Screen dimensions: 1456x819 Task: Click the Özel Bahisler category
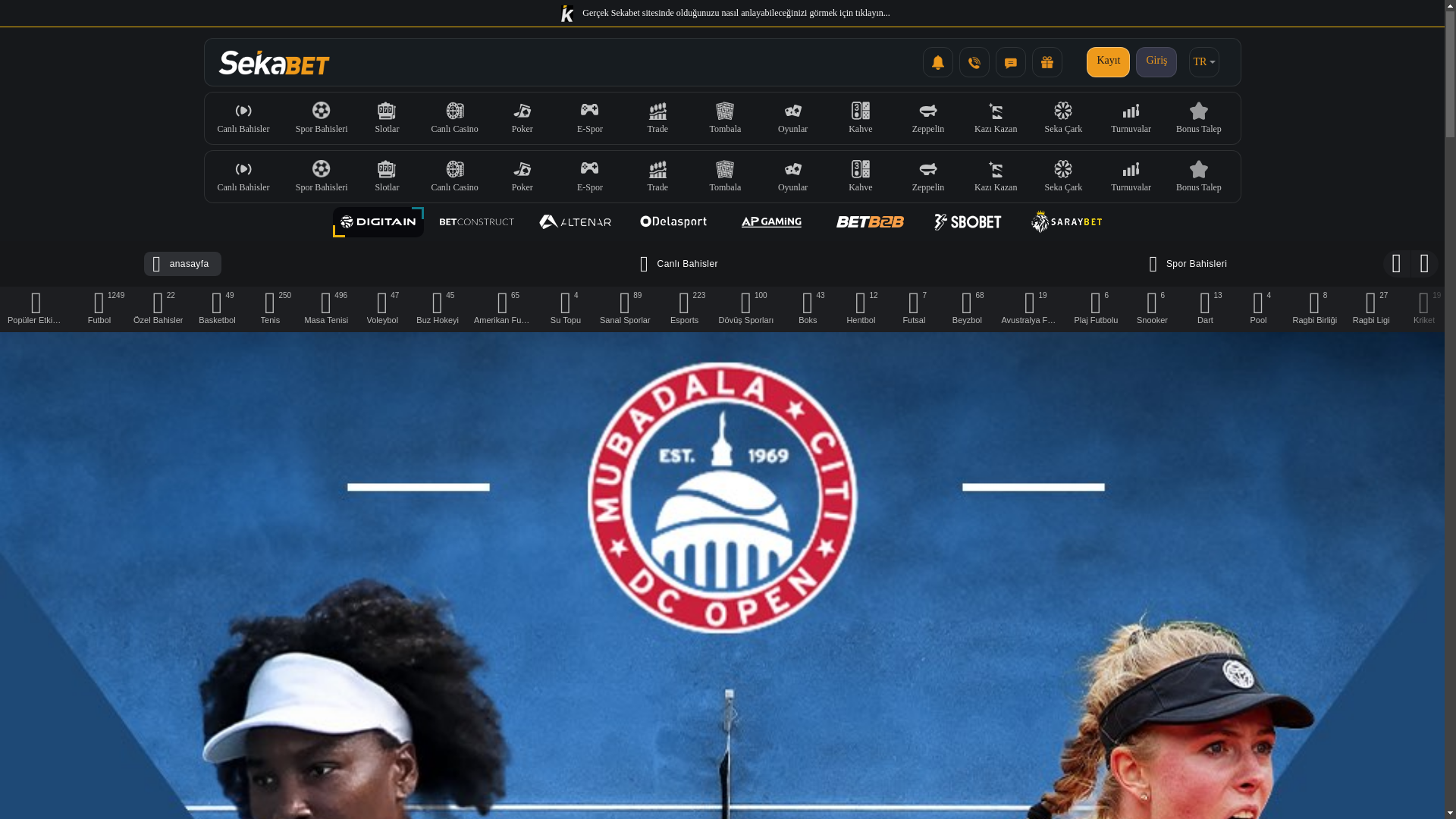click(158, 309)
